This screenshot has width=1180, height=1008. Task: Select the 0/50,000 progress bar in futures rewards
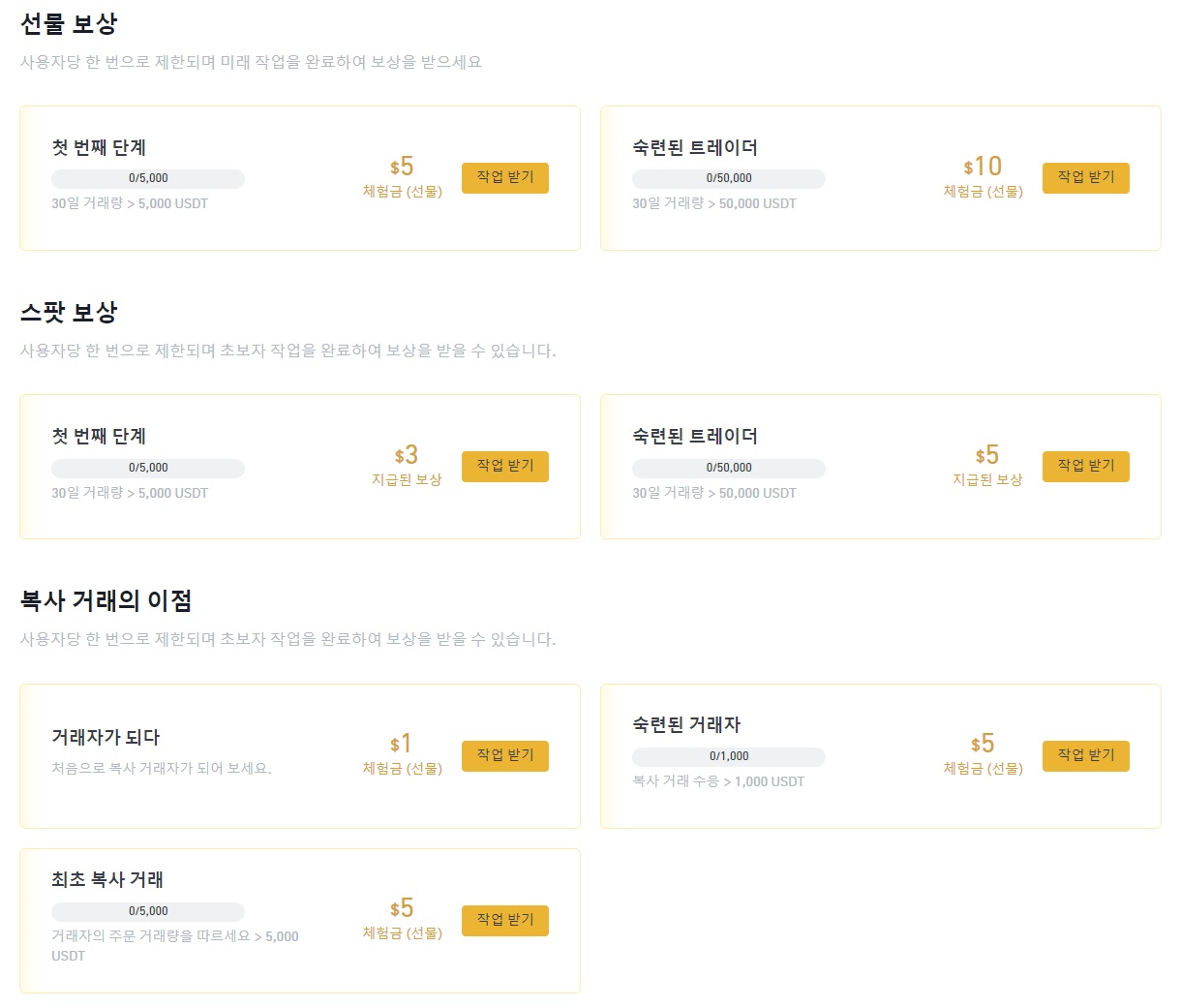[729, 179]
